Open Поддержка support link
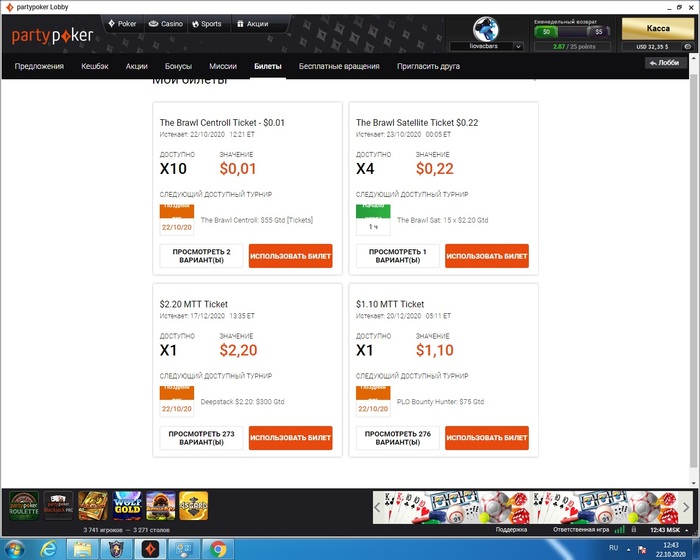 click(x=511, y=530)
